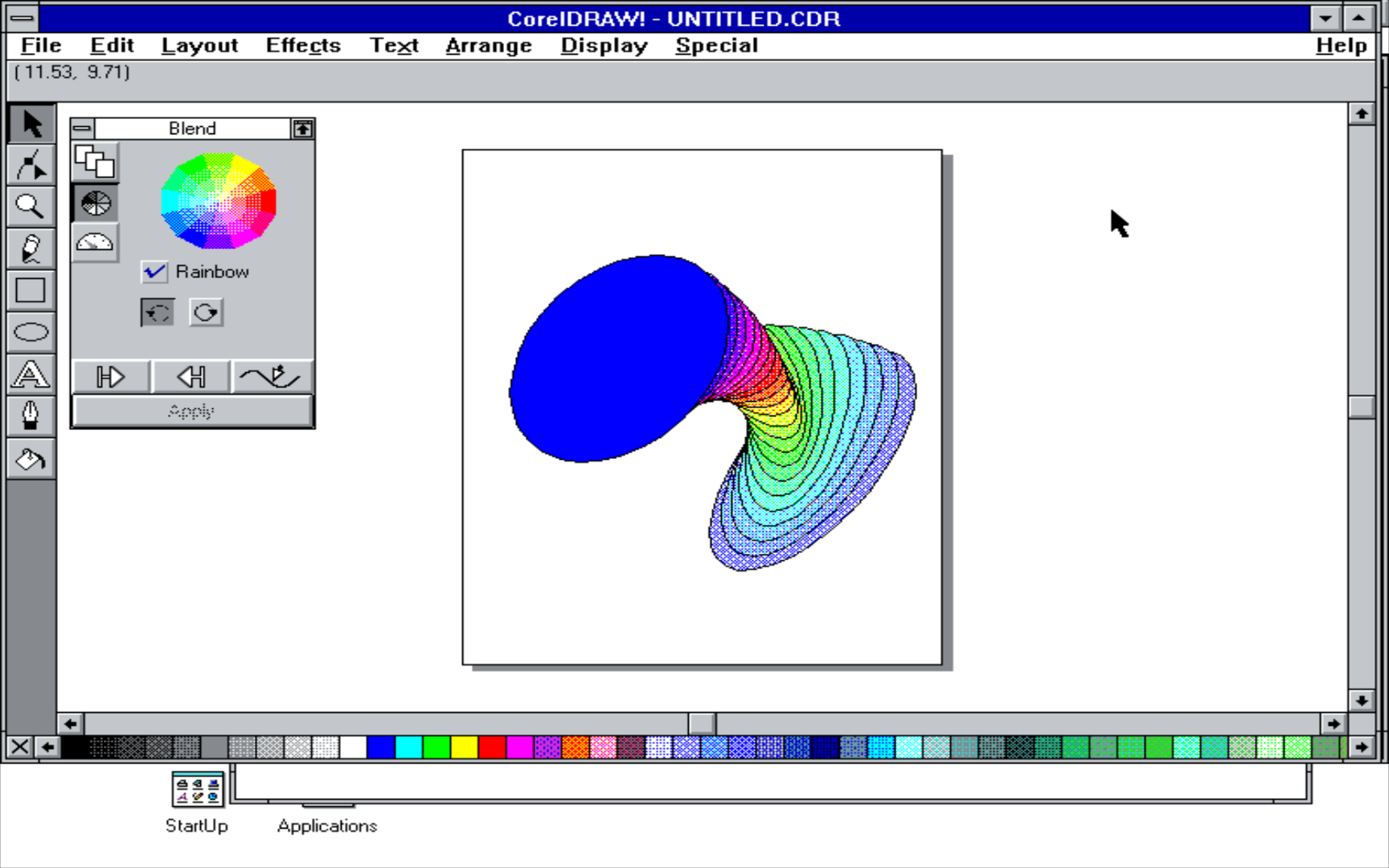Open the CorelDRAW window control menu
This screenshot has width=1389, height=868.
[x=22, y=18]
